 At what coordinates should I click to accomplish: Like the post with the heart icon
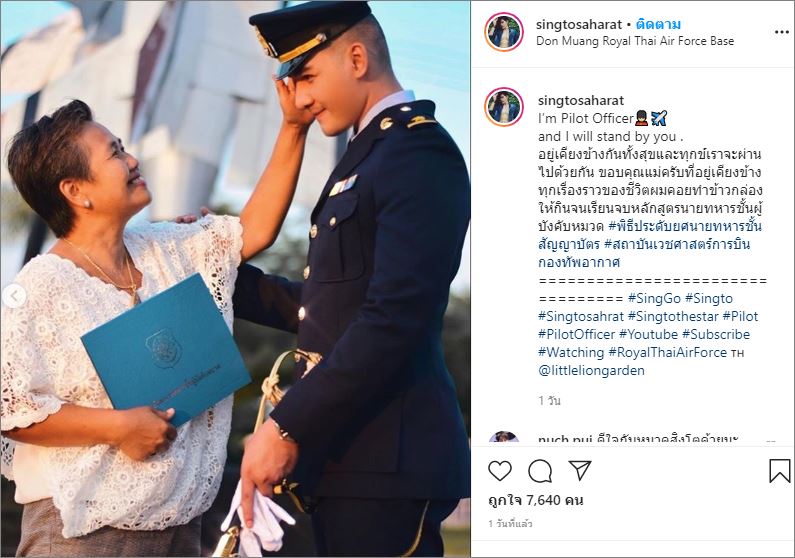click(x=499, y=471)
